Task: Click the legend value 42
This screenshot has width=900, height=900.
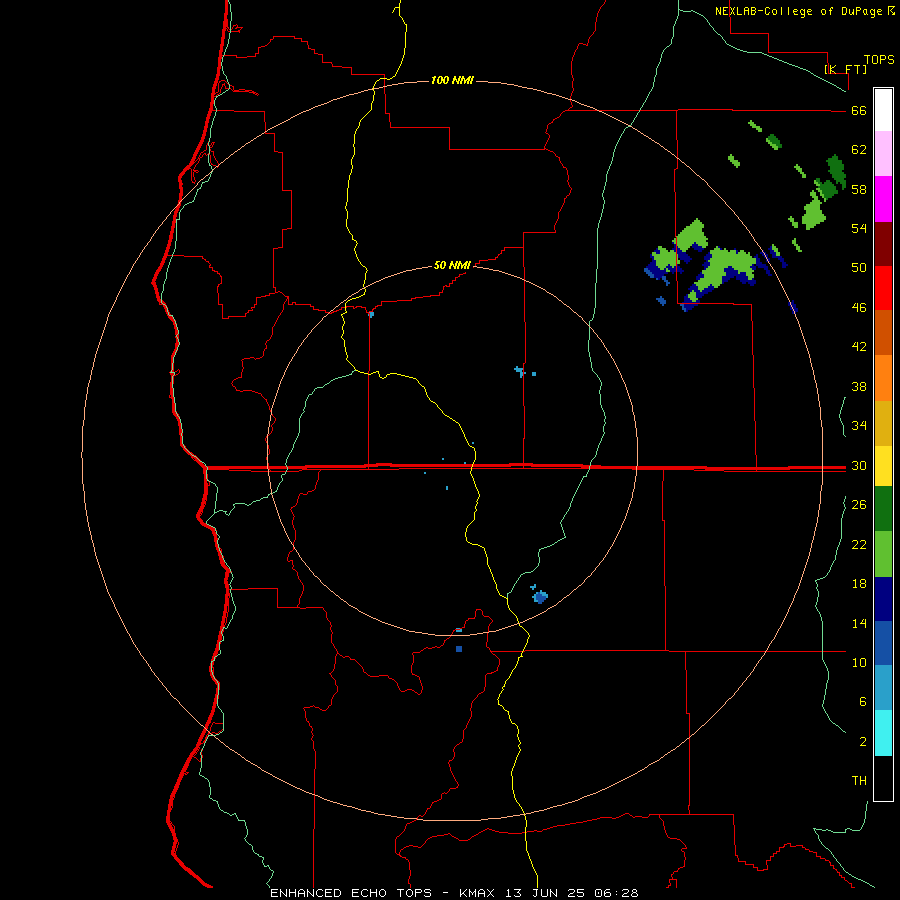Action: [859, 347]
